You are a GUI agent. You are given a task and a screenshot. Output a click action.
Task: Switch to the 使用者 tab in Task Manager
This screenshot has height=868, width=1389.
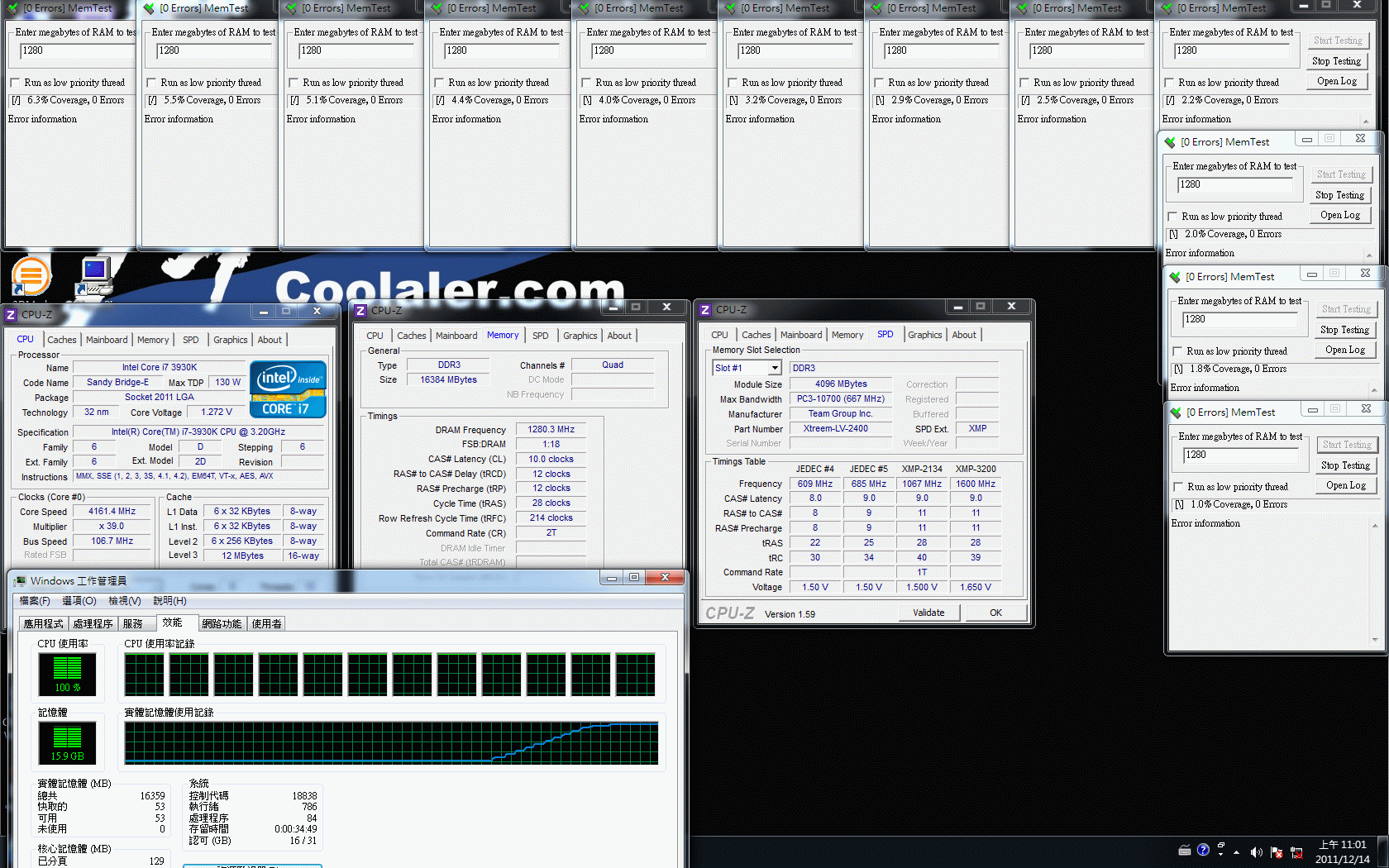tap(266, 624)
